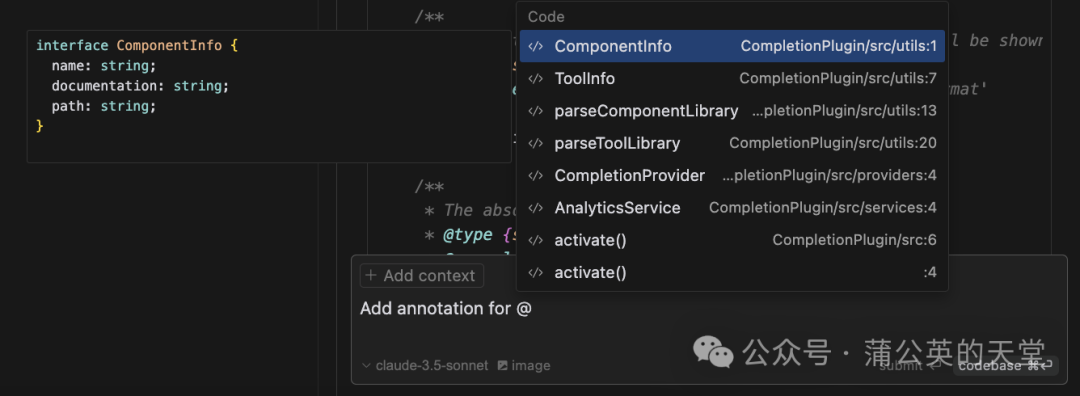The width and height of the screenshot is (1080, 396).
Task: Select ToolInfo from the suggestion list
Action: click(732, 79)
